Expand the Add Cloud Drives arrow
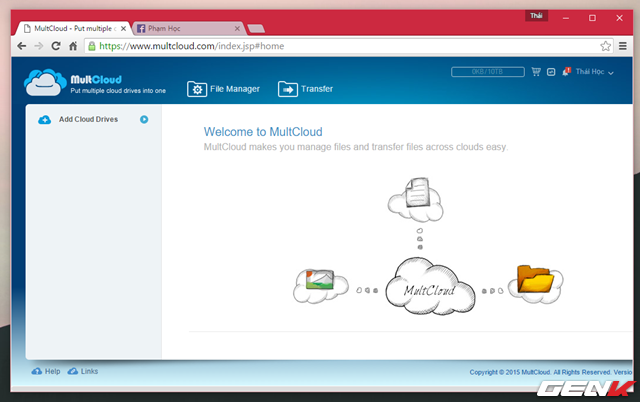The width and height of the screenshot is (640, 402). 144,119
